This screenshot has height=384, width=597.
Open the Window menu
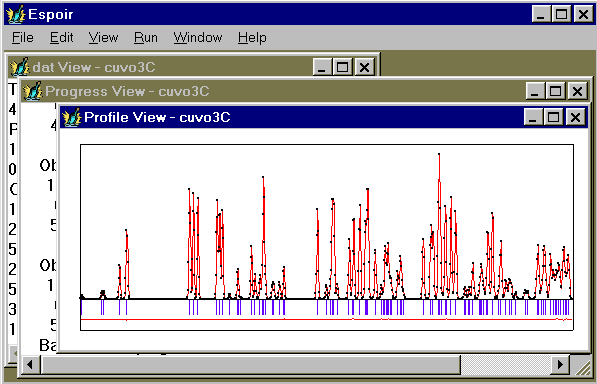(x=198, y=38)
